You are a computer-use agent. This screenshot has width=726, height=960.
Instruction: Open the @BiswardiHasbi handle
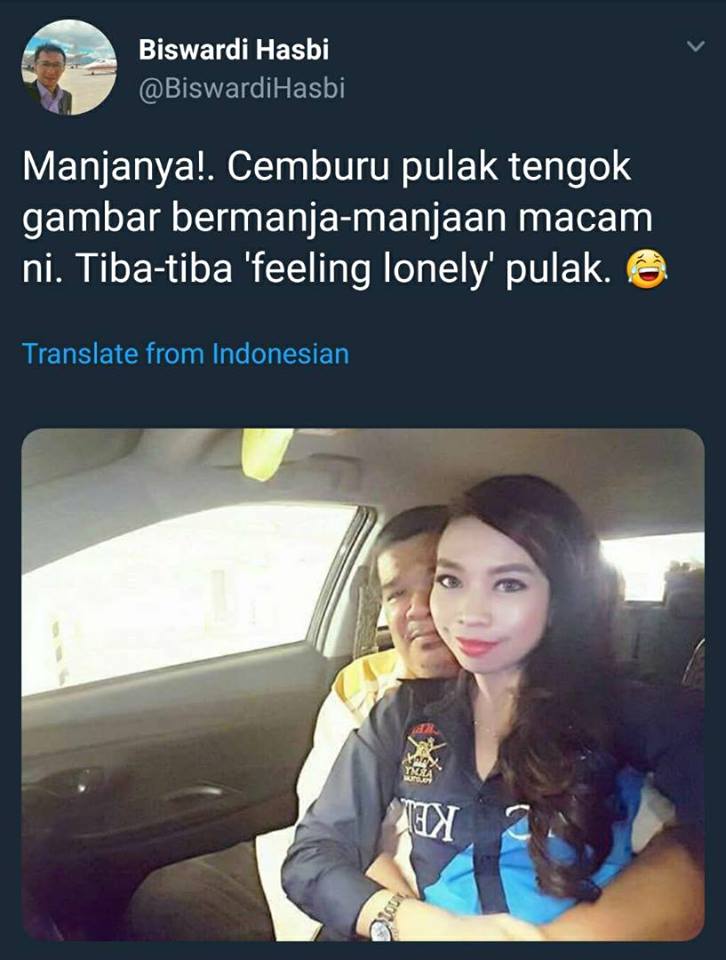coord(242,89)
